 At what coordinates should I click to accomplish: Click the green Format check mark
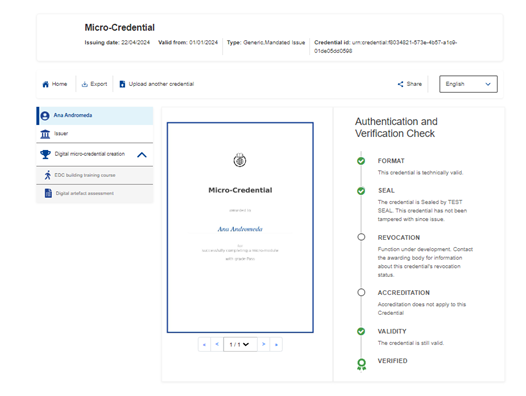[x=361, y=161]
